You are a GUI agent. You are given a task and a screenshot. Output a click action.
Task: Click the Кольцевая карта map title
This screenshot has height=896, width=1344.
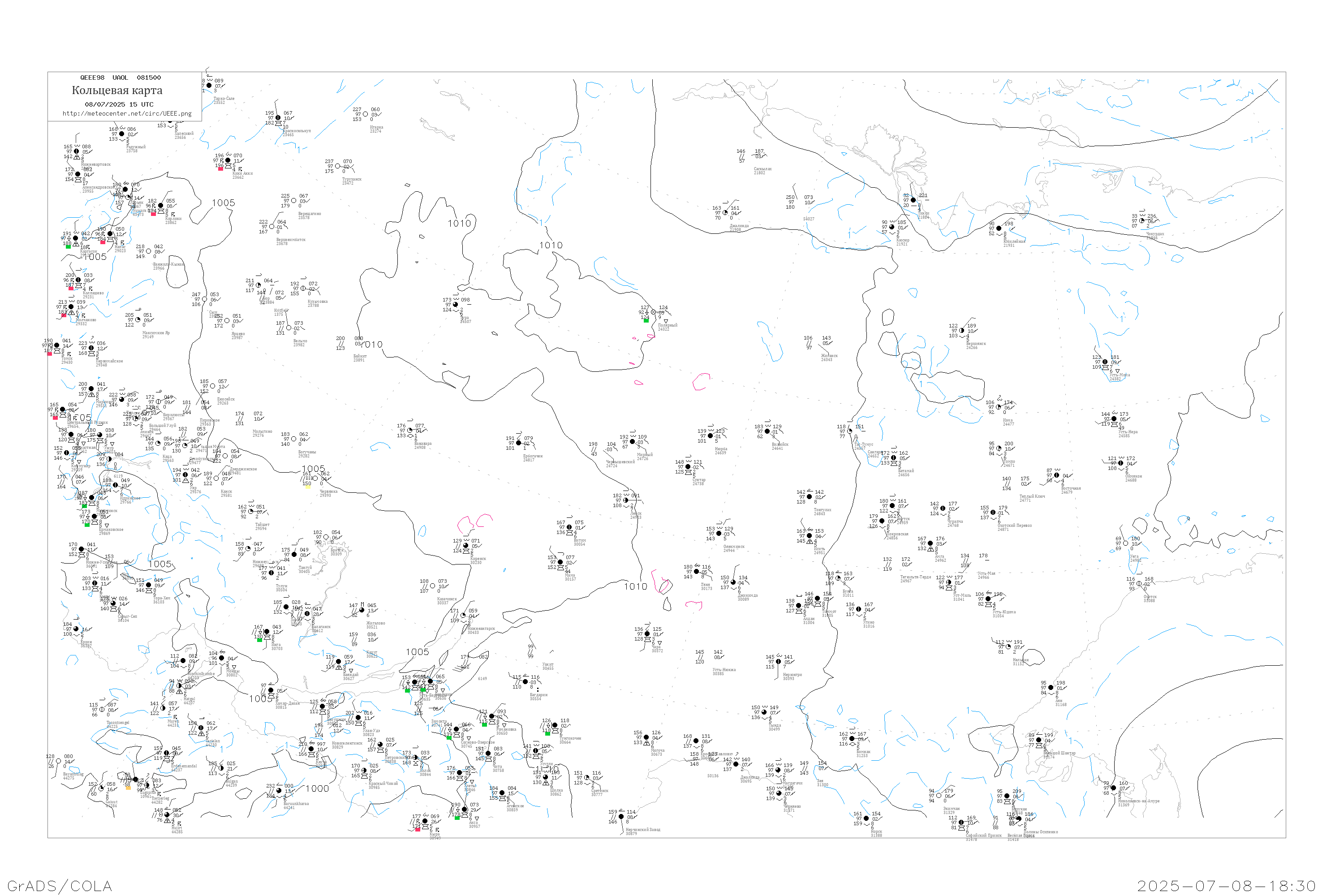click(x=117, y=90)
